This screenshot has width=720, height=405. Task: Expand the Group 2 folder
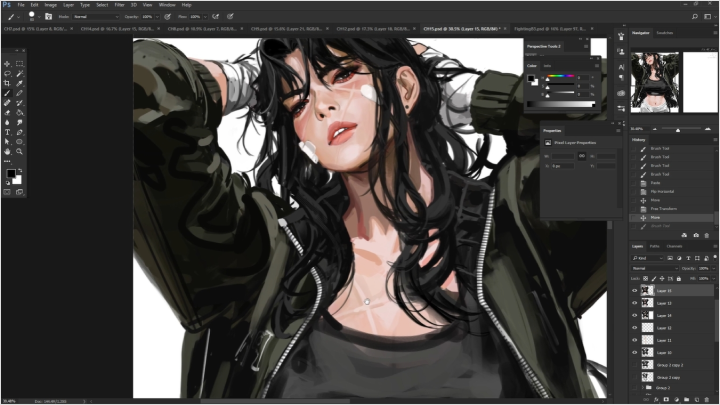pyautogui.click(x=642, y=388)
